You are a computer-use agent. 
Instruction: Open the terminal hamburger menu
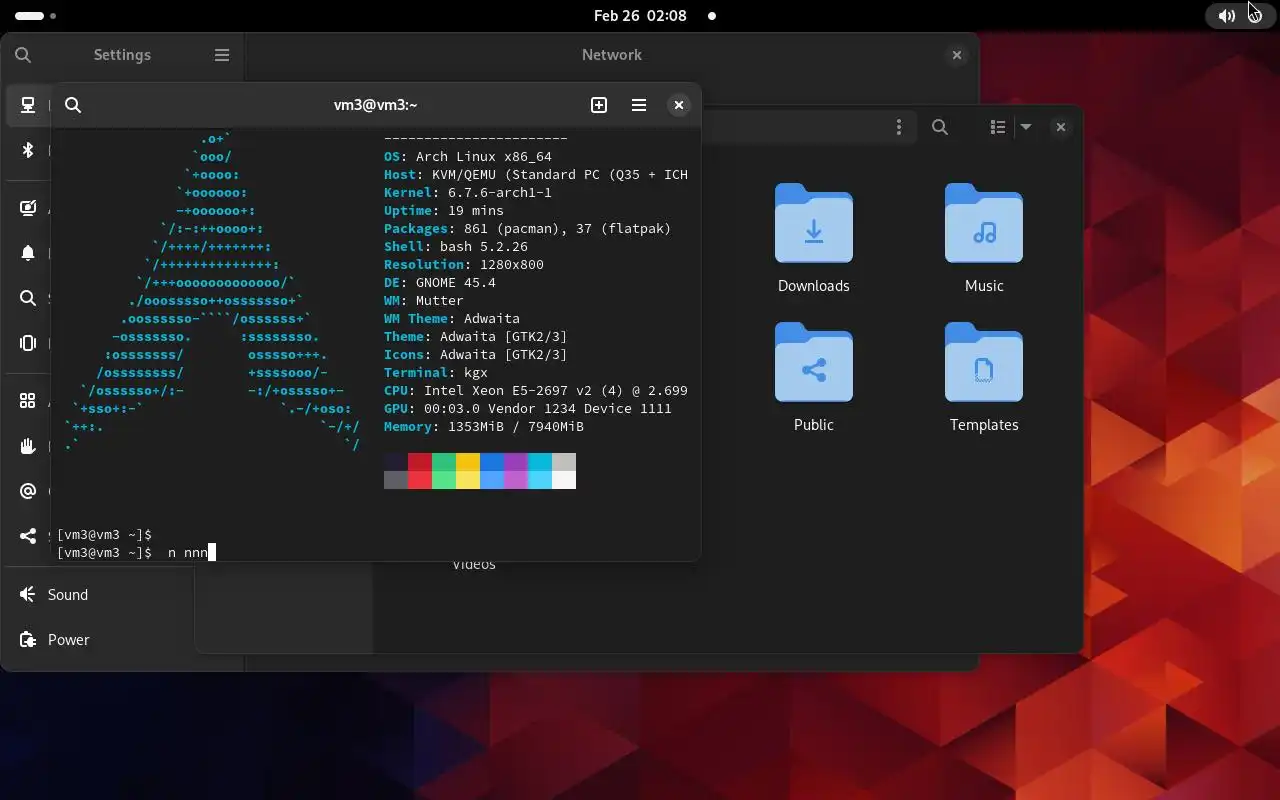click(639, 105)
